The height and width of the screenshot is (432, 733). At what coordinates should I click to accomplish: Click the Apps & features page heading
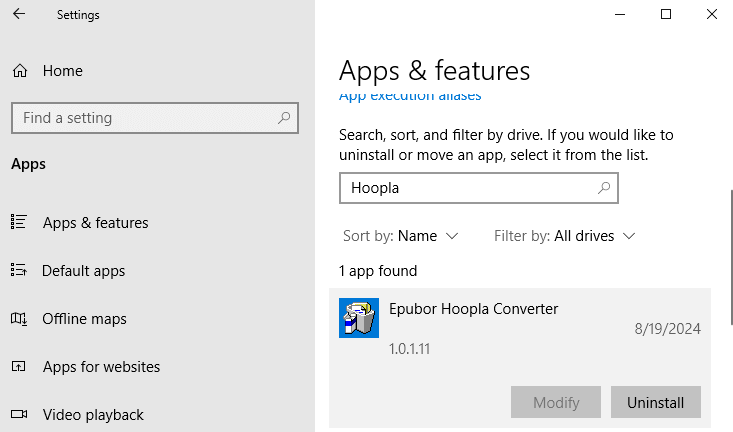[x=435, y=71]
